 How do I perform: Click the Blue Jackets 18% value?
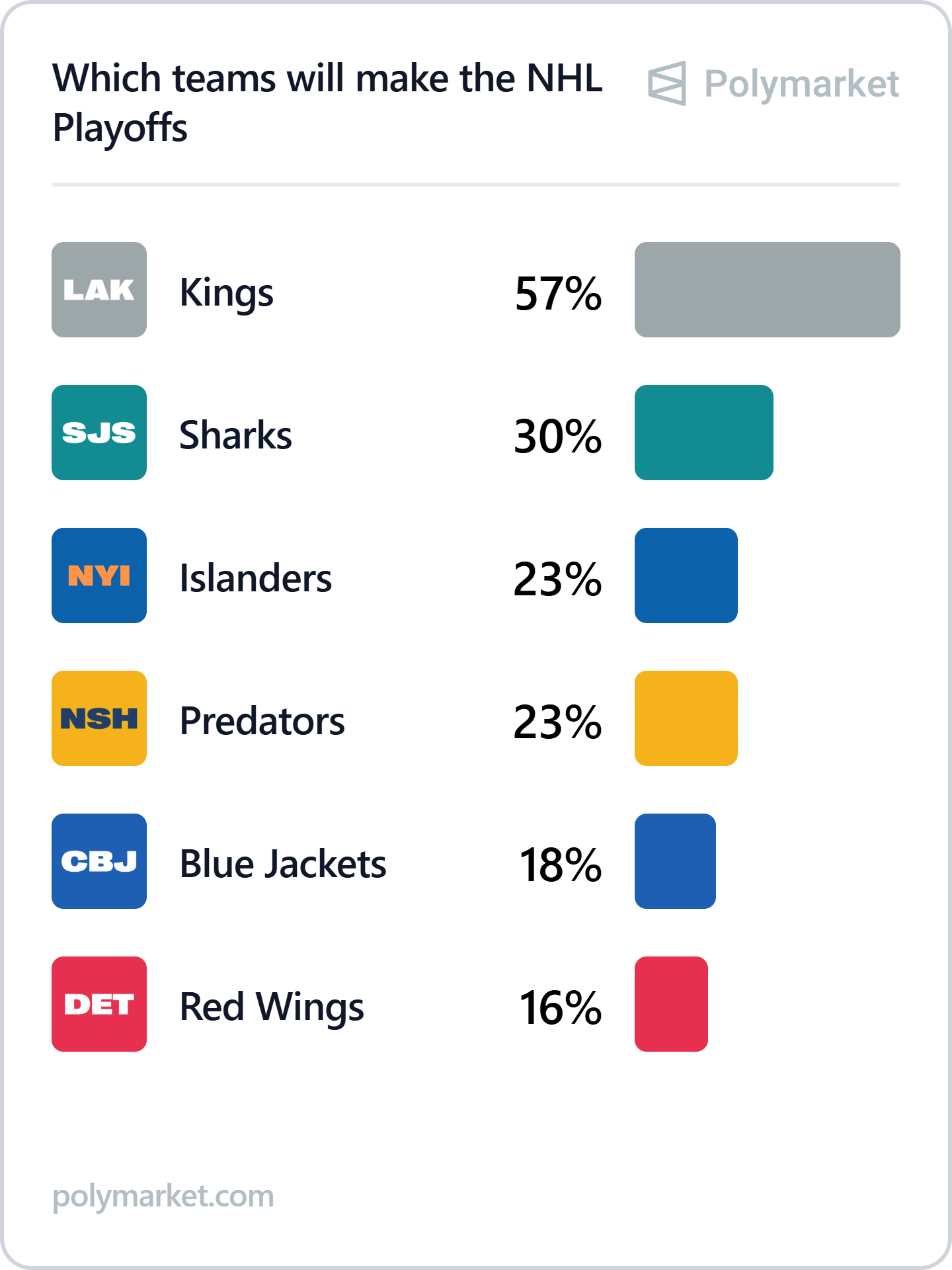[x=560, y=865]
